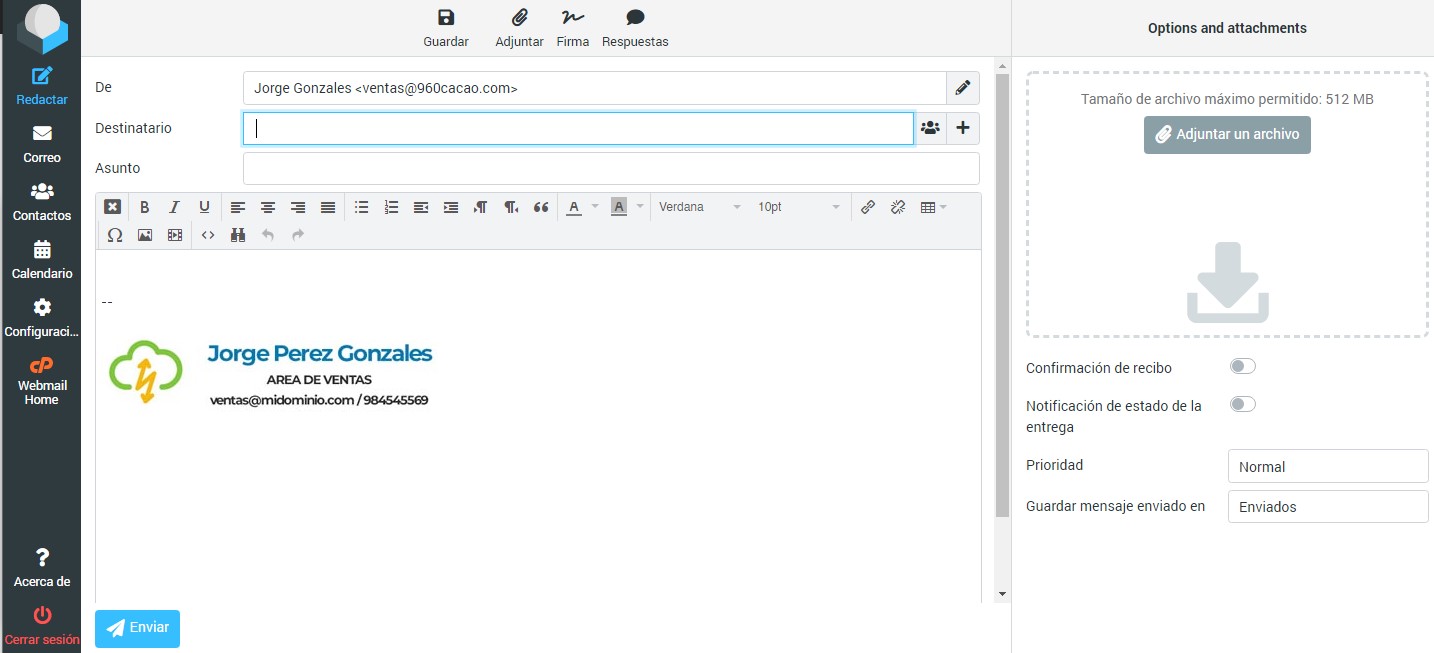Image resolution: width=1434 pixels, height=653 pixels.
Task: Open the Acerca de help item
Action: coord(42,568)
